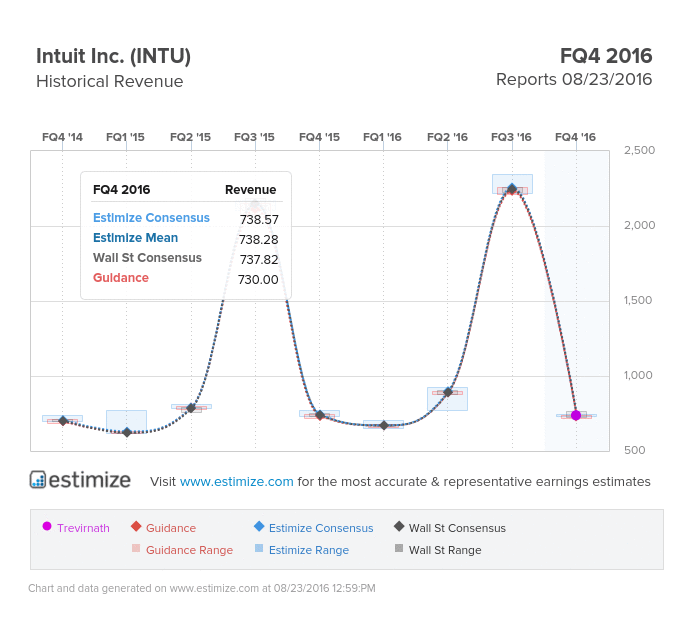Select the FQ1 '15 diamond data point
This screenshot has height=620, width=685.
[x=127, y=432]
